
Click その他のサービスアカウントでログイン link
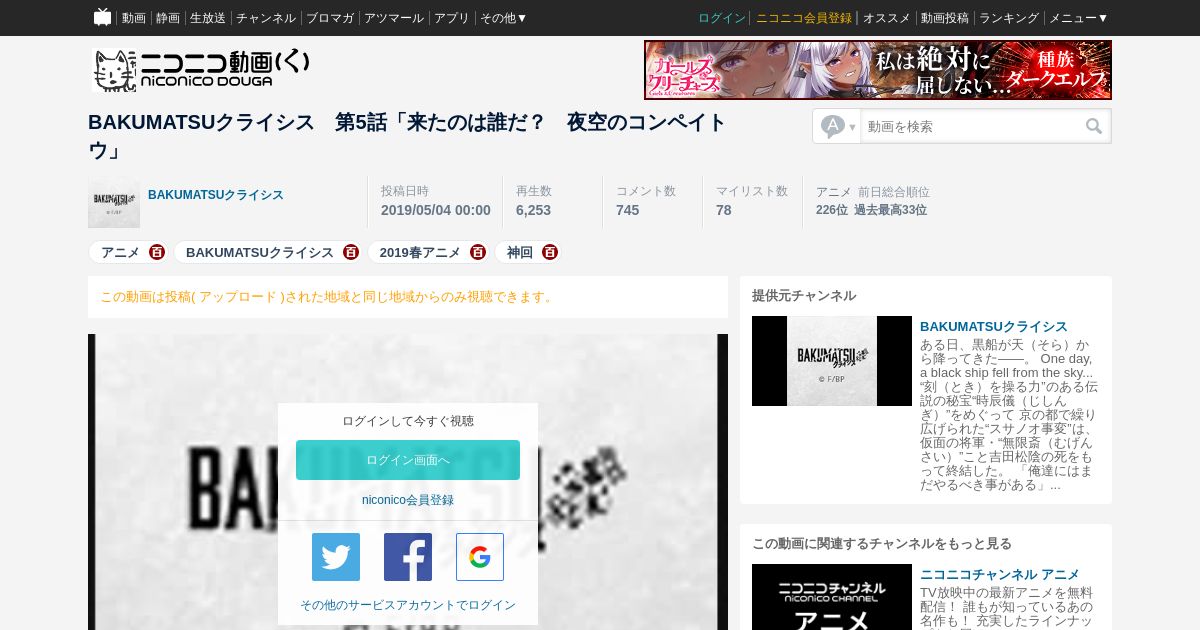pyautogui.click(x=408, y=605)
